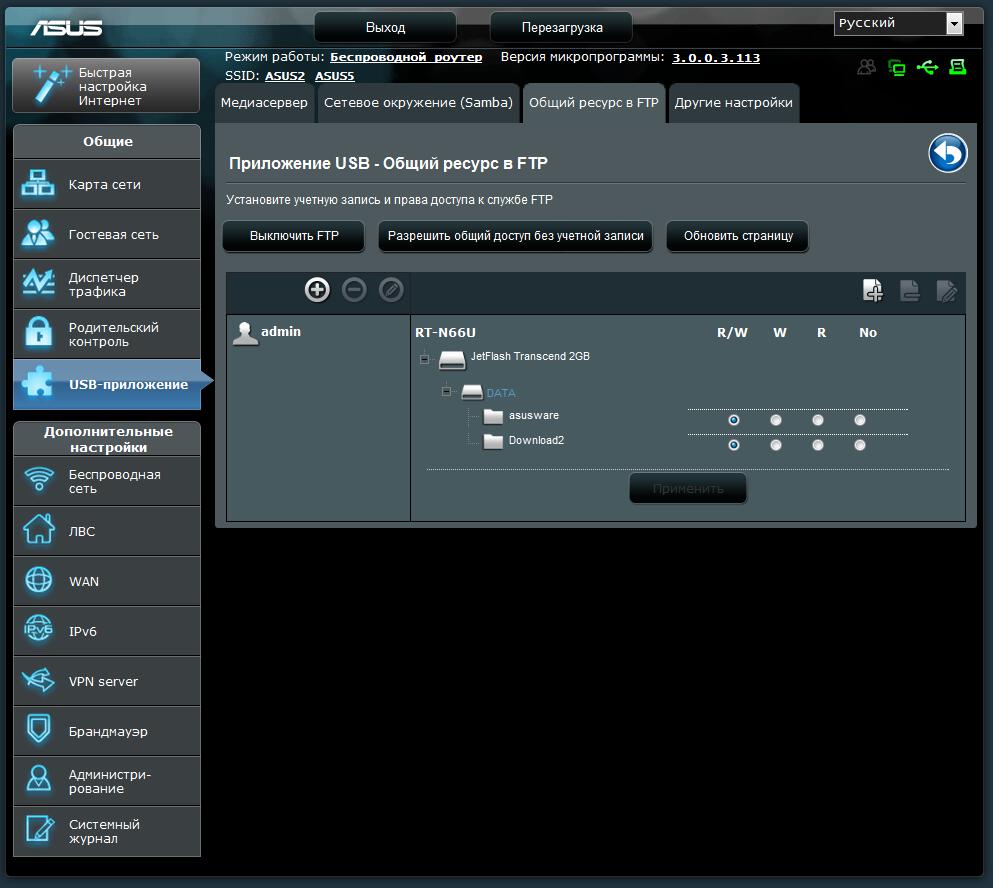Open Quick Internet Setup (Быстрая настройка Интернет)
The height and width of the screenshot is (888, 993).
(106, 86)
